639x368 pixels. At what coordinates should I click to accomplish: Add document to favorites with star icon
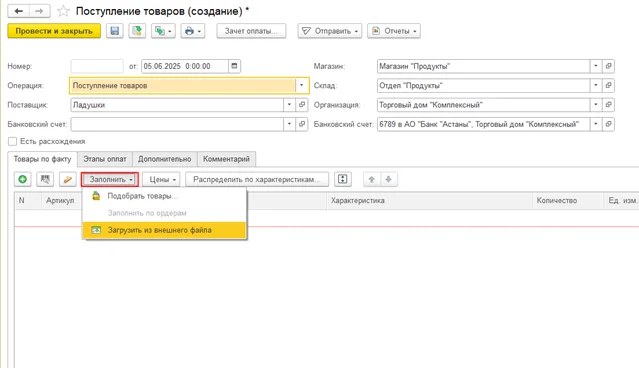point(63,11)
